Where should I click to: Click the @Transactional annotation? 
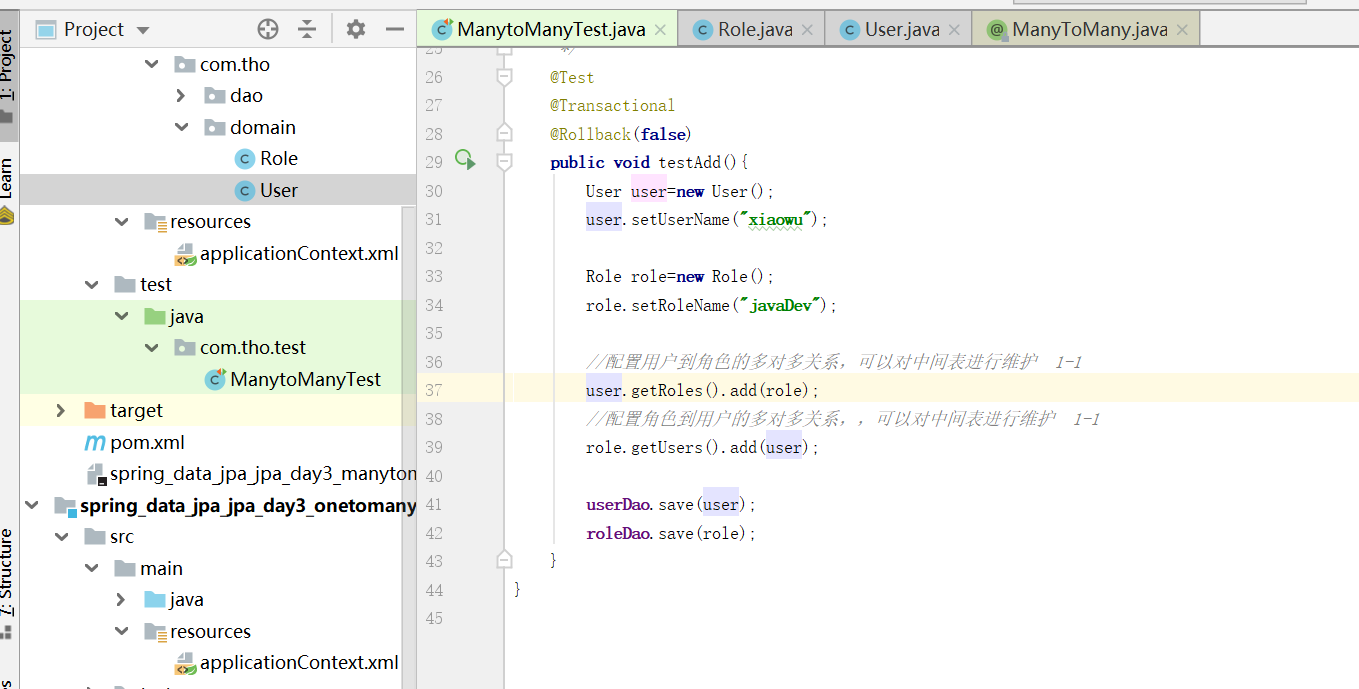tap(612, 105)
